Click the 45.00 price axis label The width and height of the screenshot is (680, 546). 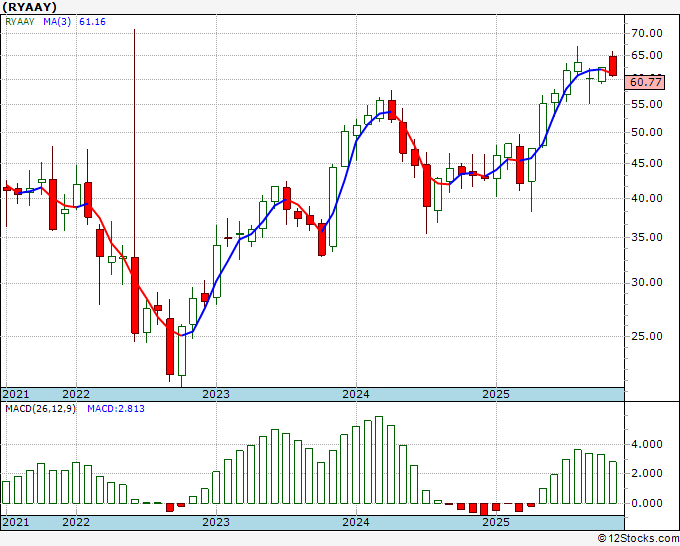647,163
